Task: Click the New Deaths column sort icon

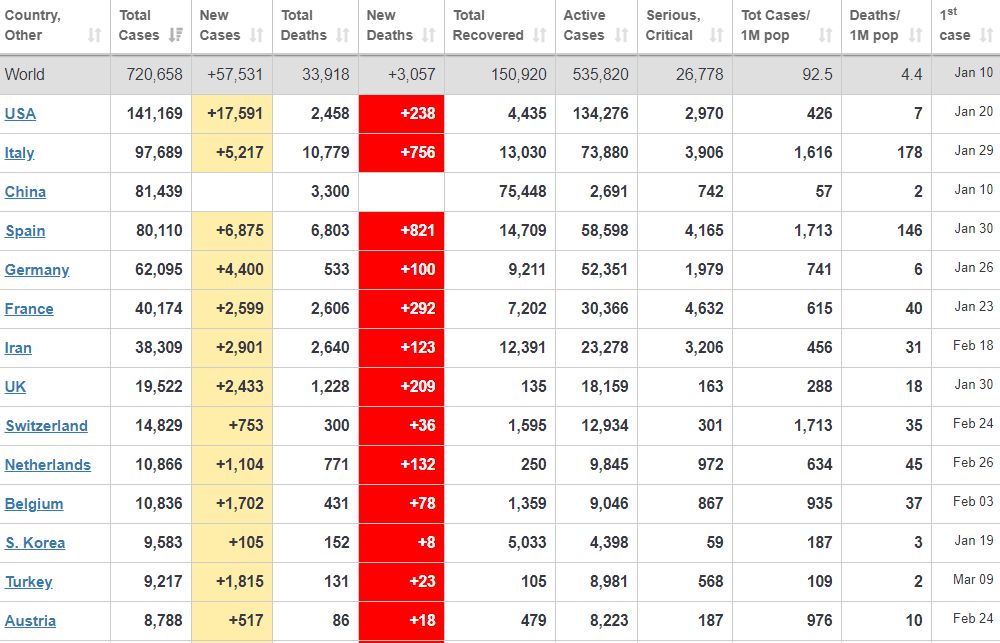Action: click(428, 35)
